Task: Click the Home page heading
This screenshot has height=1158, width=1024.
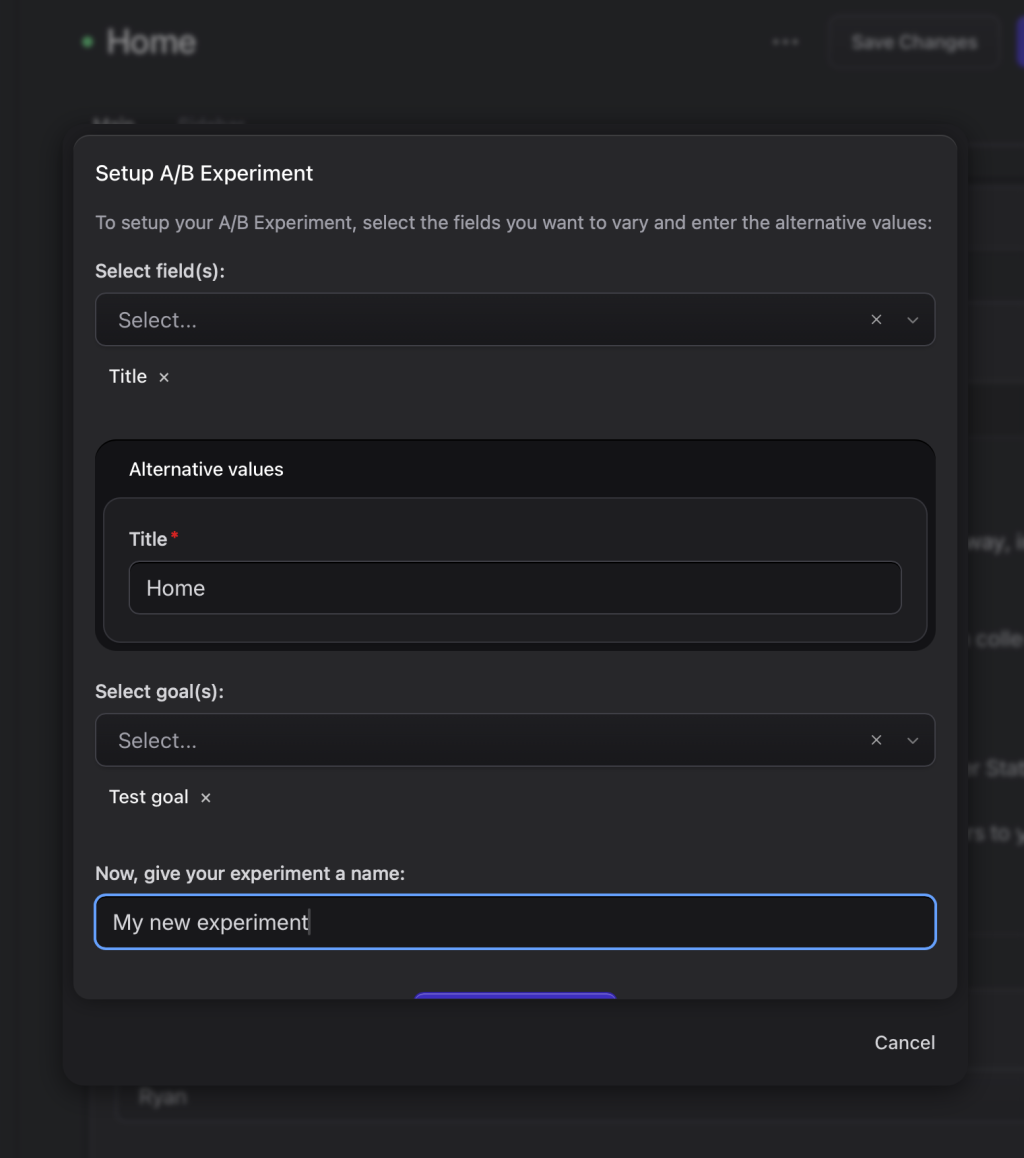Action: click(151, 42)
